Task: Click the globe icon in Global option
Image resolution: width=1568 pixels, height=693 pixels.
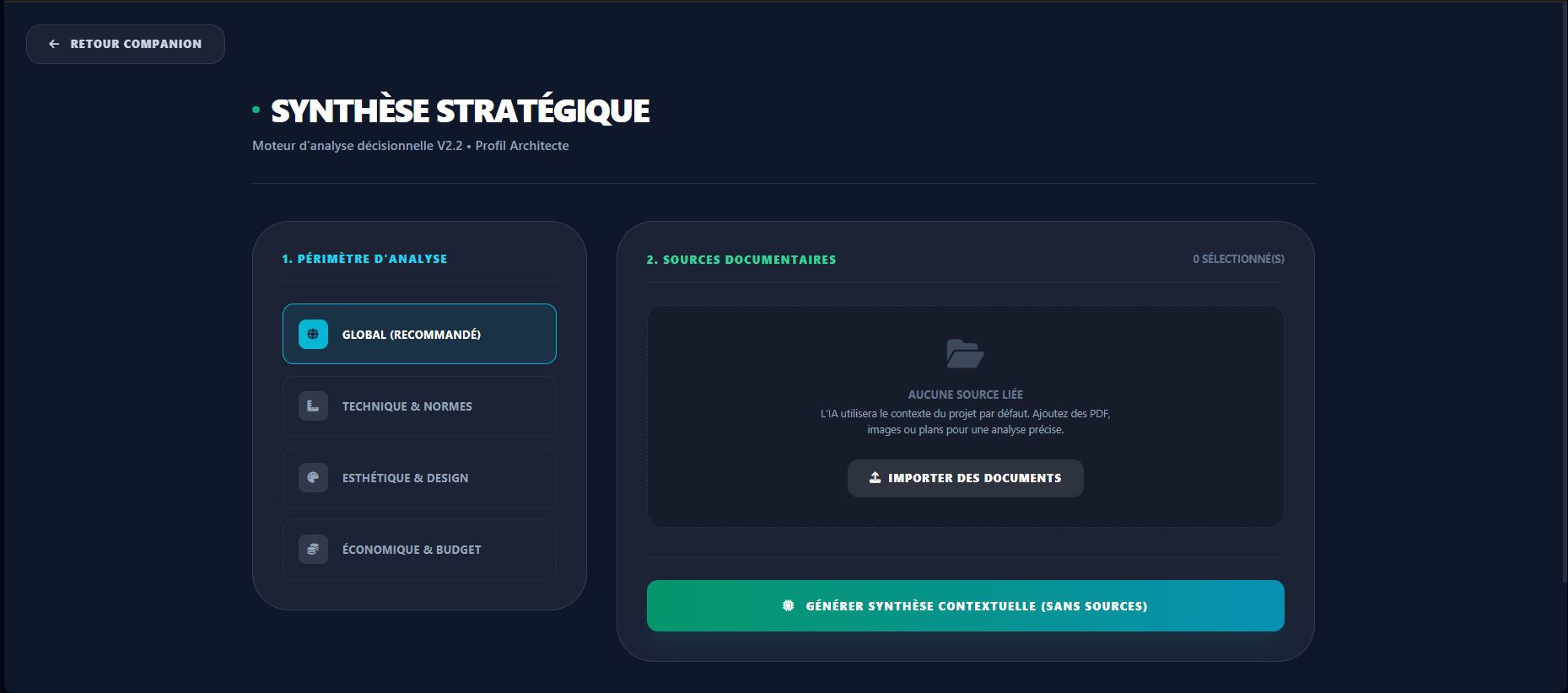Action: (313, 335)
